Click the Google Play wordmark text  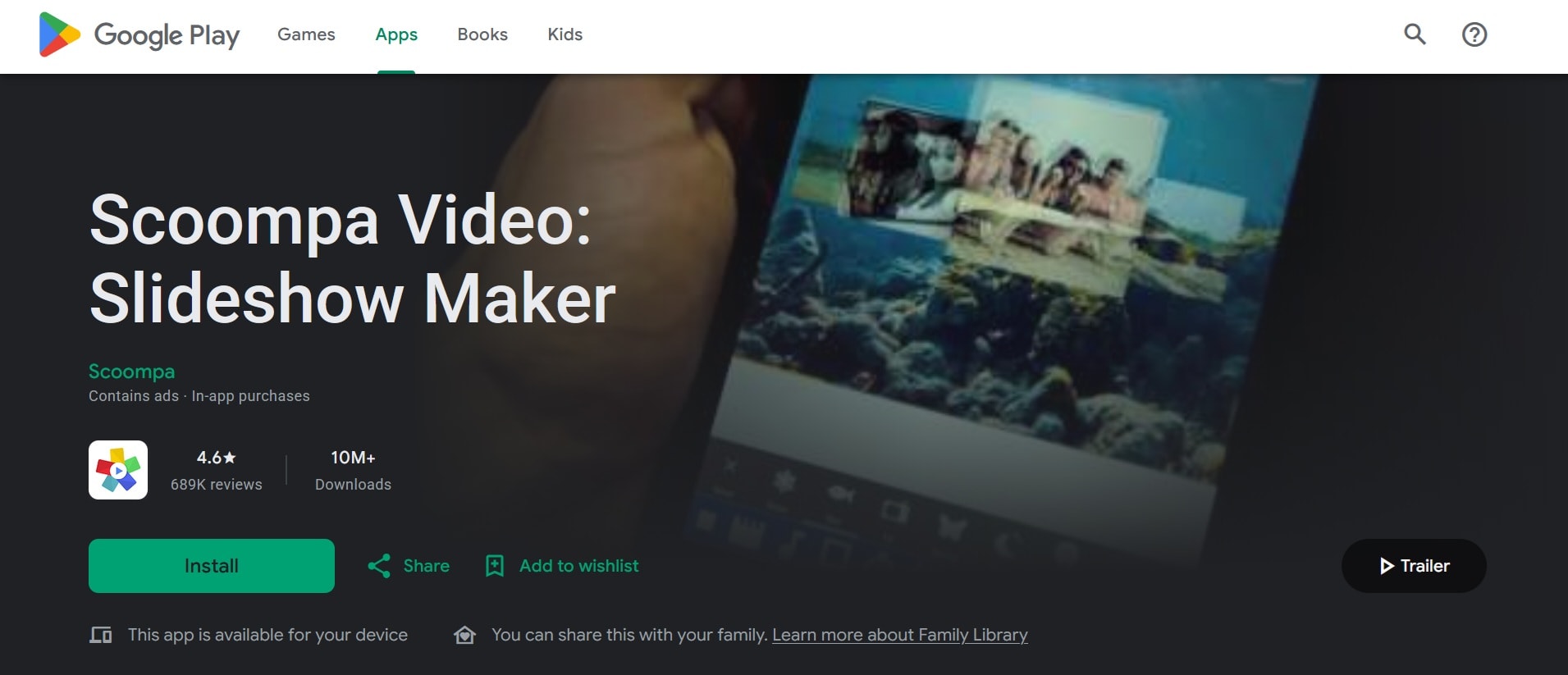click(x=167, y=35)
